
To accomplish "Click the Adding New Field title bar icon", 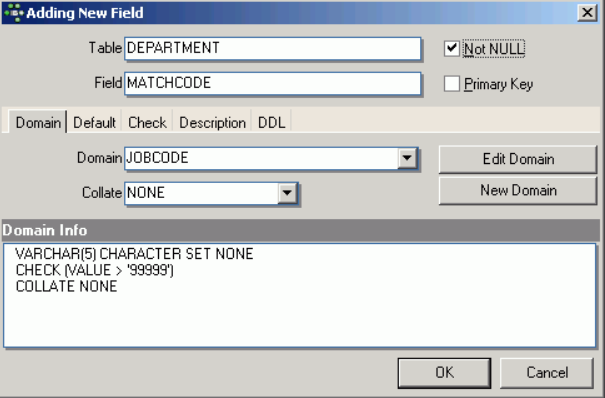I will [14, 13].
